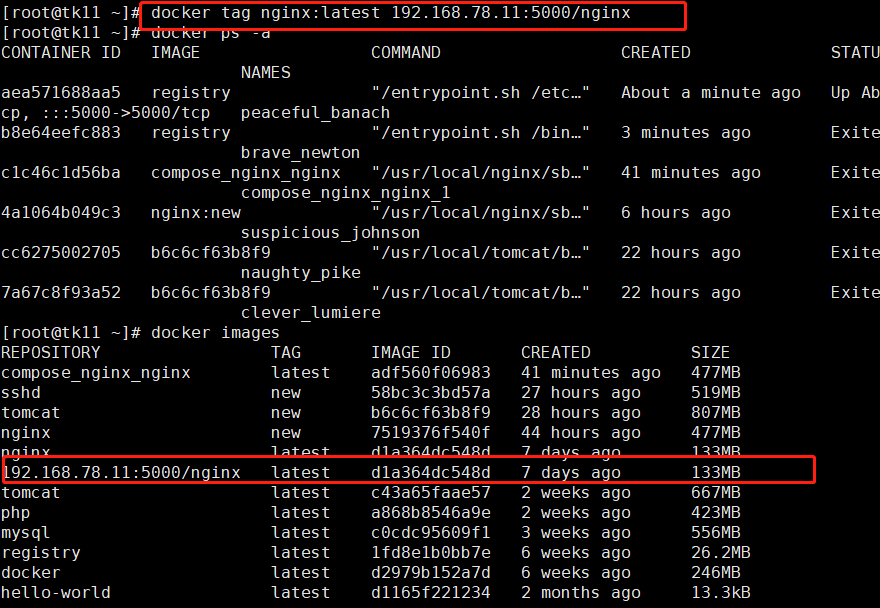Viewport: 880px width, 608px height.
Task: Click the docker tag nginx:latest command text
Action: click(391, 13)
